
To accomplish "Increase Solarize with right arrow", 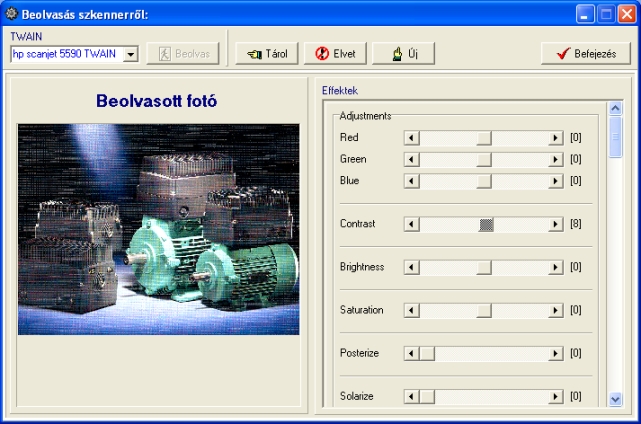I will pos(556,397).
